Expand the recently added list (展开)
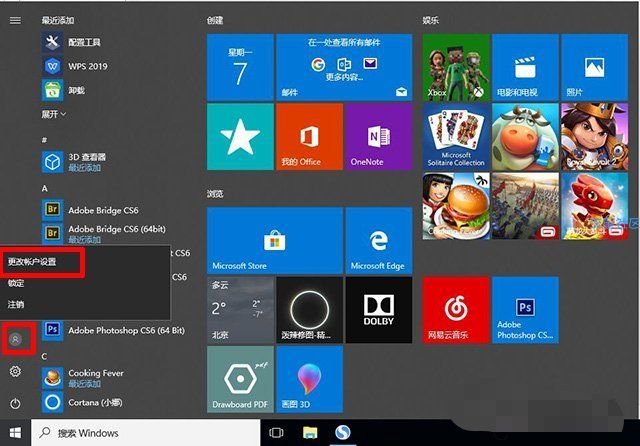The height and width of the screenshot is (446, 640). 54,114
